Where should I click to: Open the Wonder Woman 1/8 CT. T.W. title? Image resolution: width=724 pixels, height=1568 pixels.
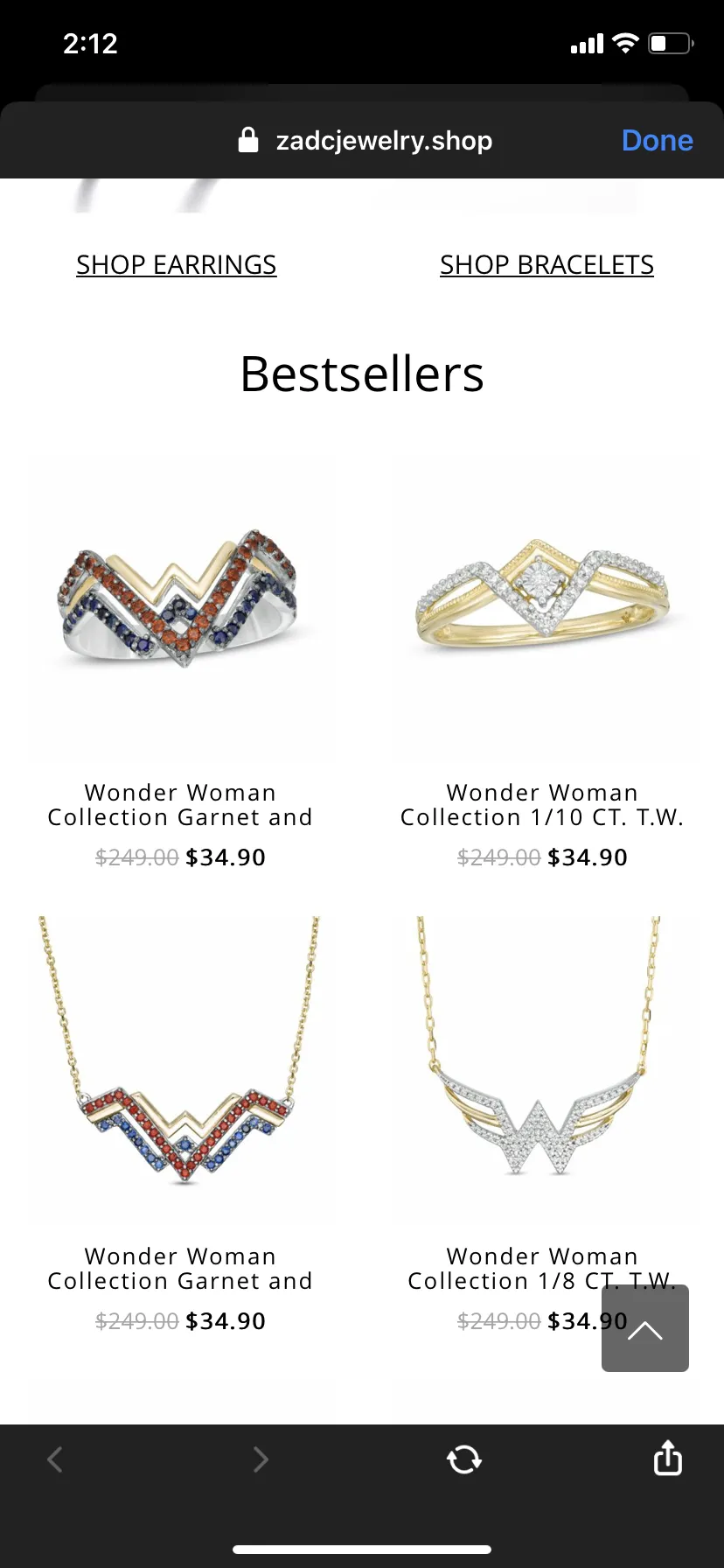(543, 1269)
